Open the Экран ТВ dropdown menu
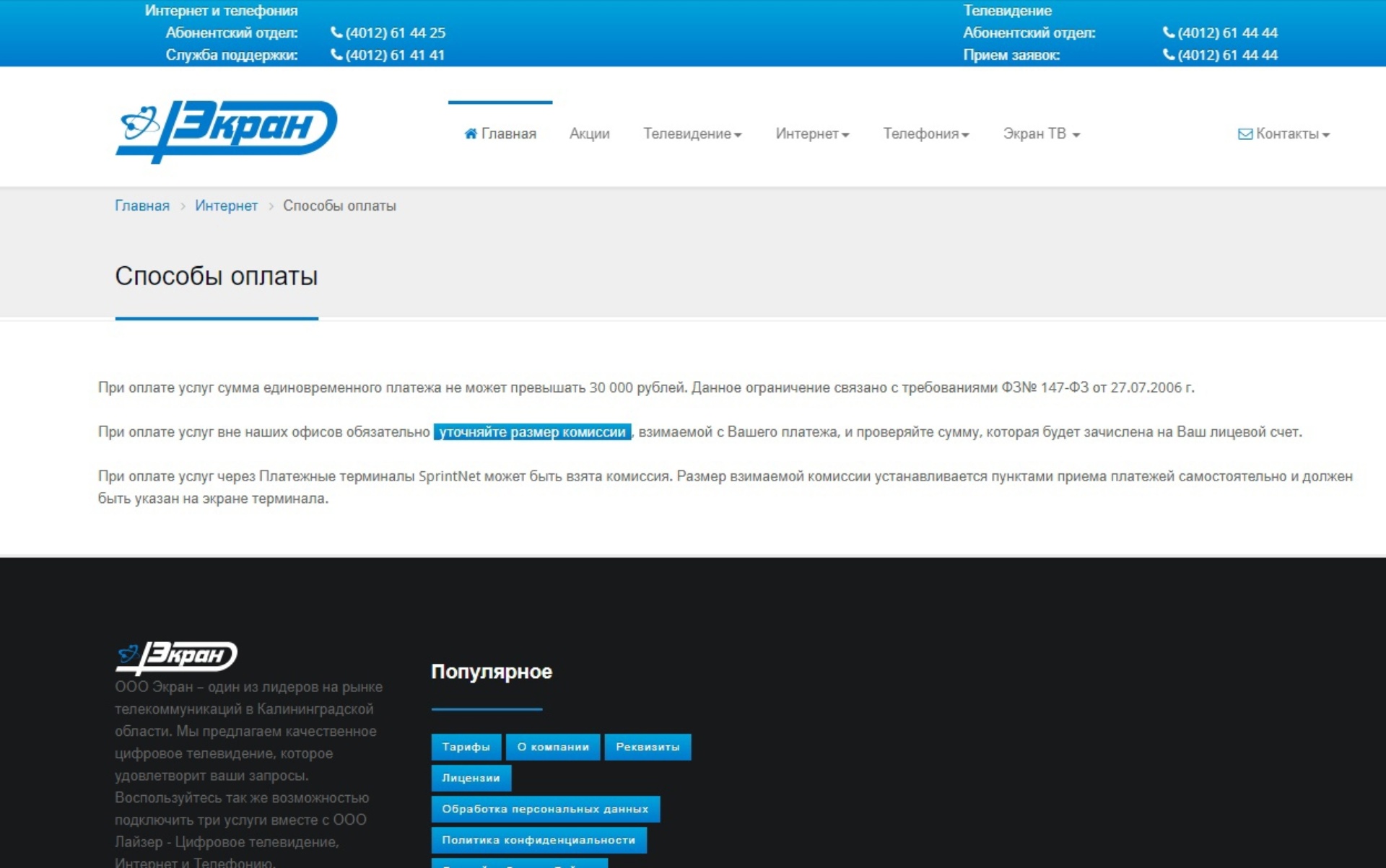Screen dimensions: 1386x868 pos(1042,133)
